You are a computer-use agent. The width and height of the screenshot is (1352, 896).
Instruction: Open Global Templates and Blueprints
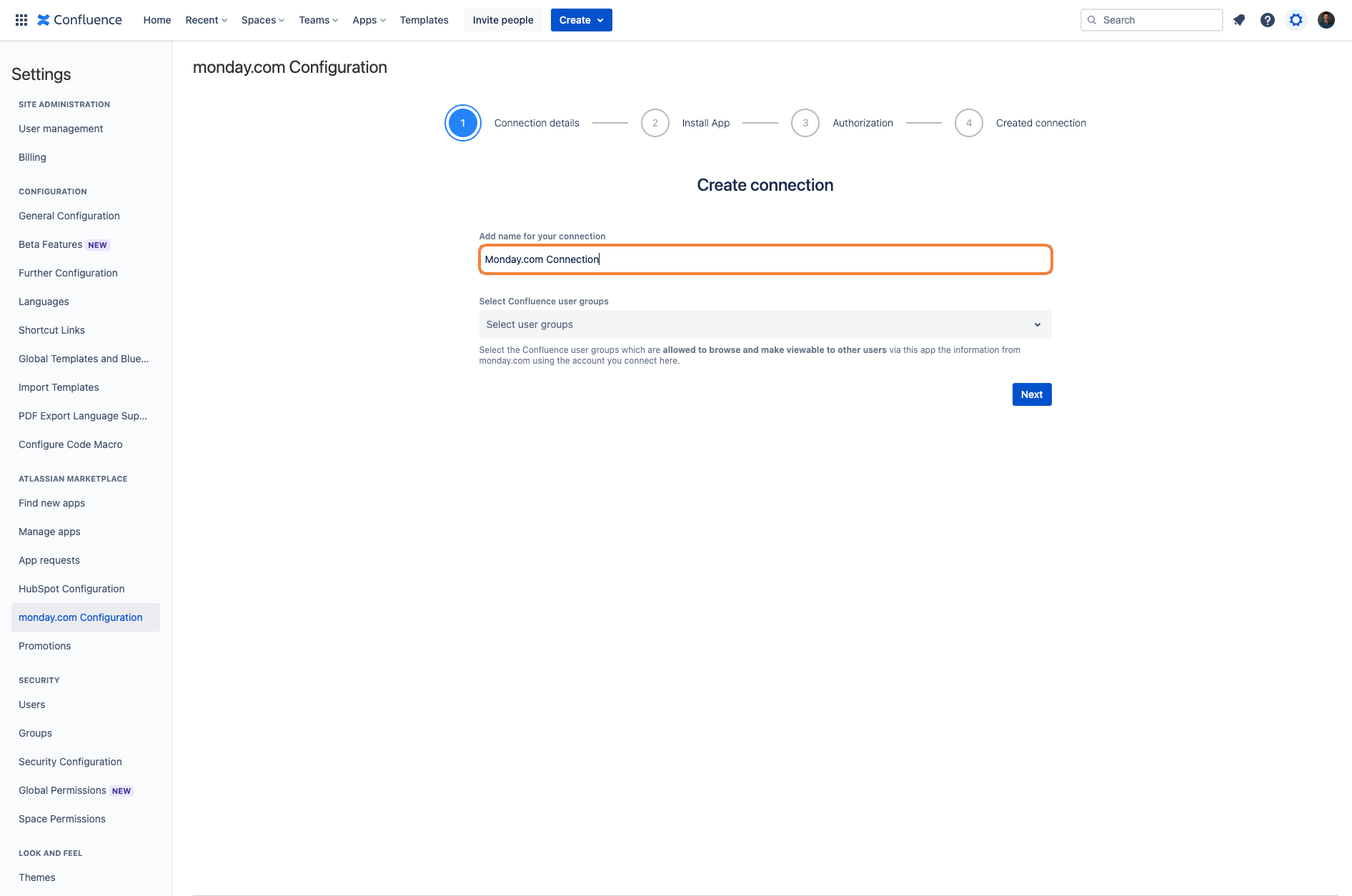coord(84,359)
